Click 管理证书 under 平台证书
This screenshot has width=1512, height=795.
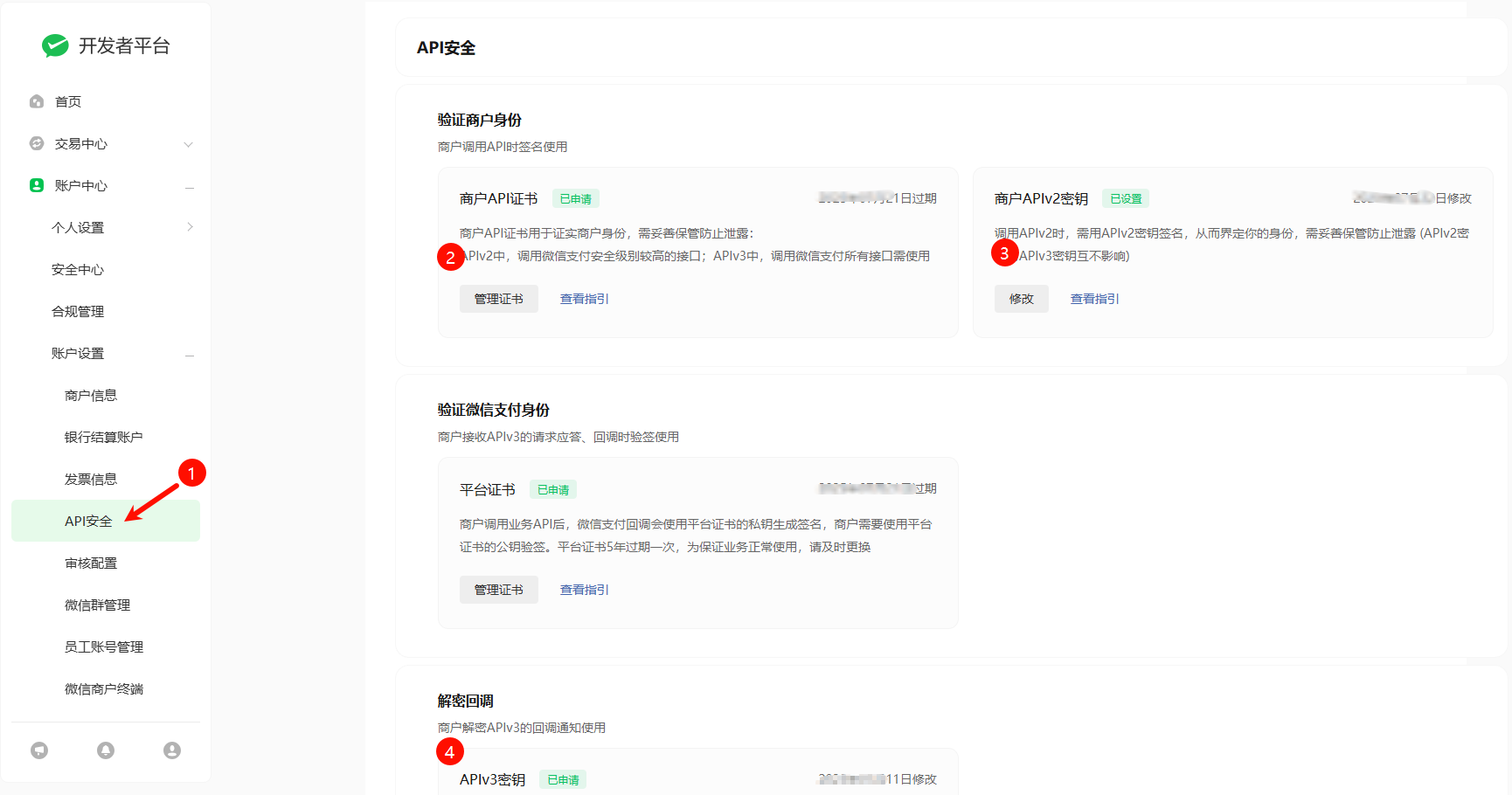pos(499,590)
